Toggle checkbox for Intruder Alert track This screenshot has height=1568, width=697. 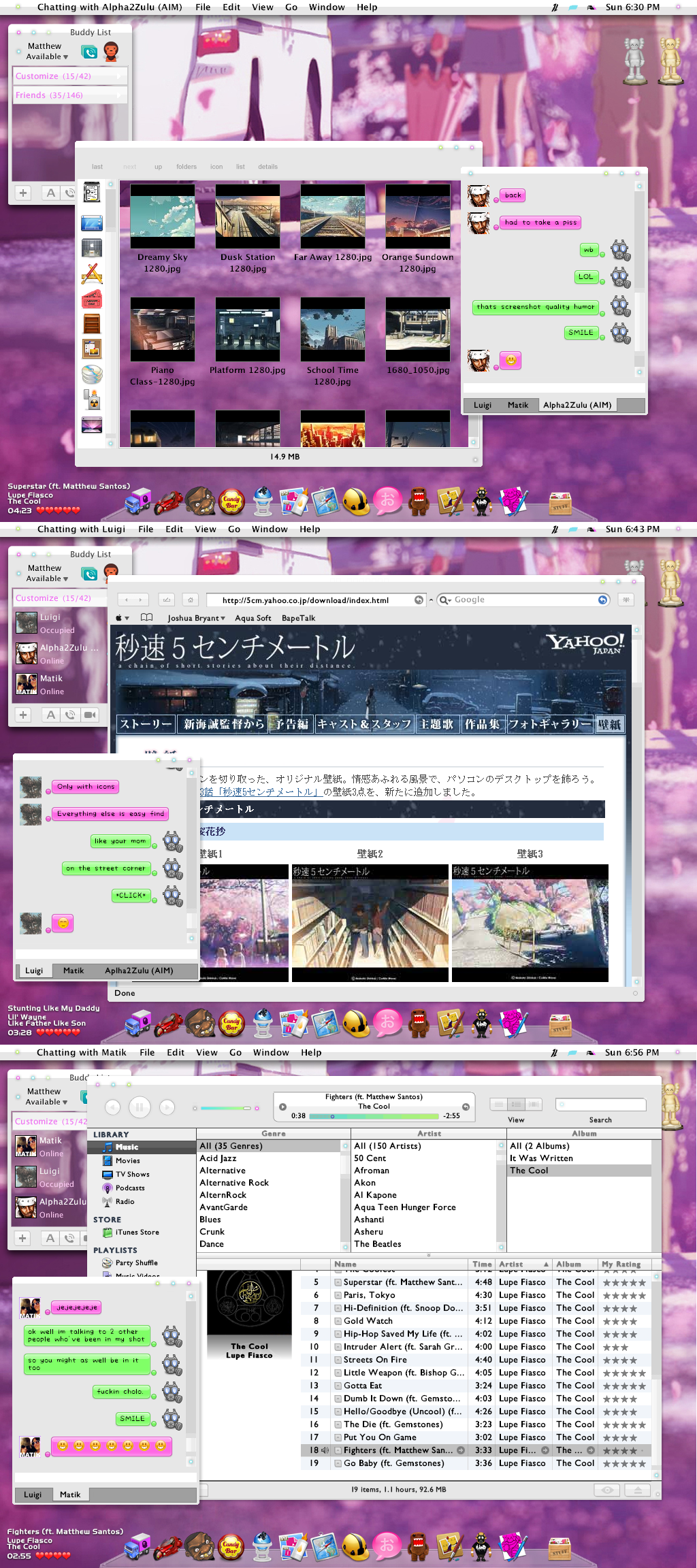[338, 1347]
